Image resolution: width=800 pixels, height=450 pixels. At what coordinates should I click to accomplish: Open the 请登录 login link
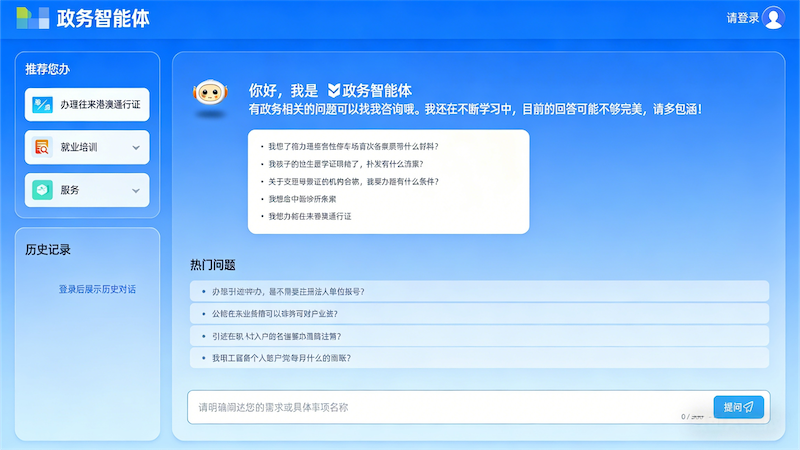coord(743,18)
